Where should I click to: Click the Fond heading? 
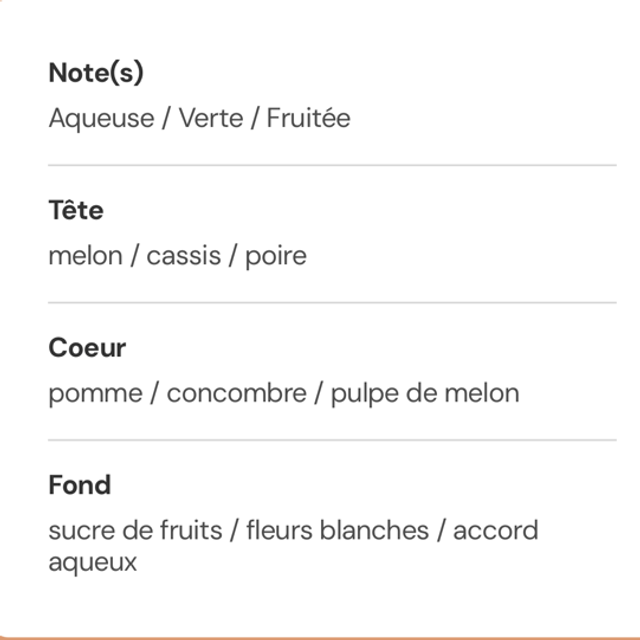point(79,485)
